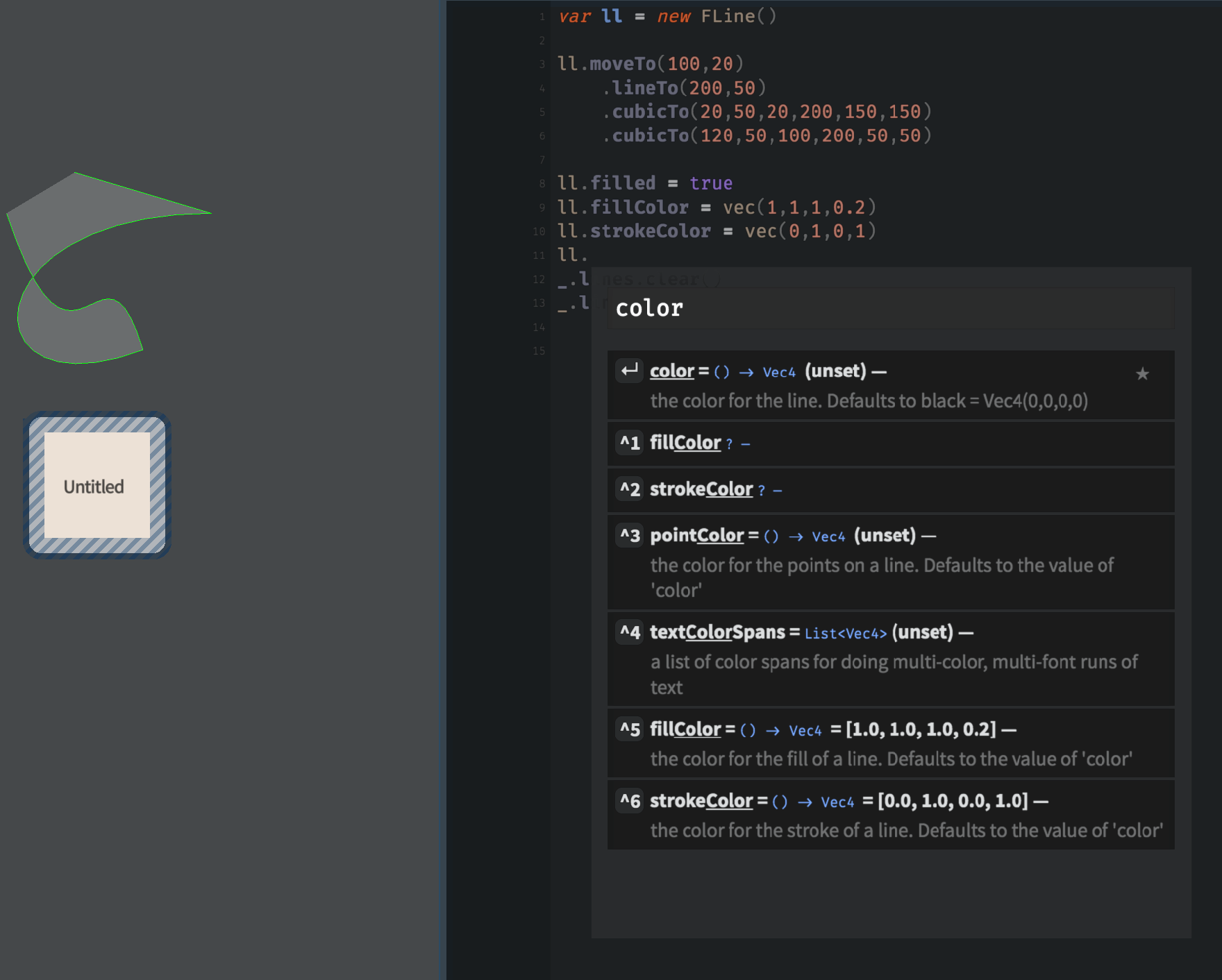Focus the completion search field showing color

click(x=889, y=308)
